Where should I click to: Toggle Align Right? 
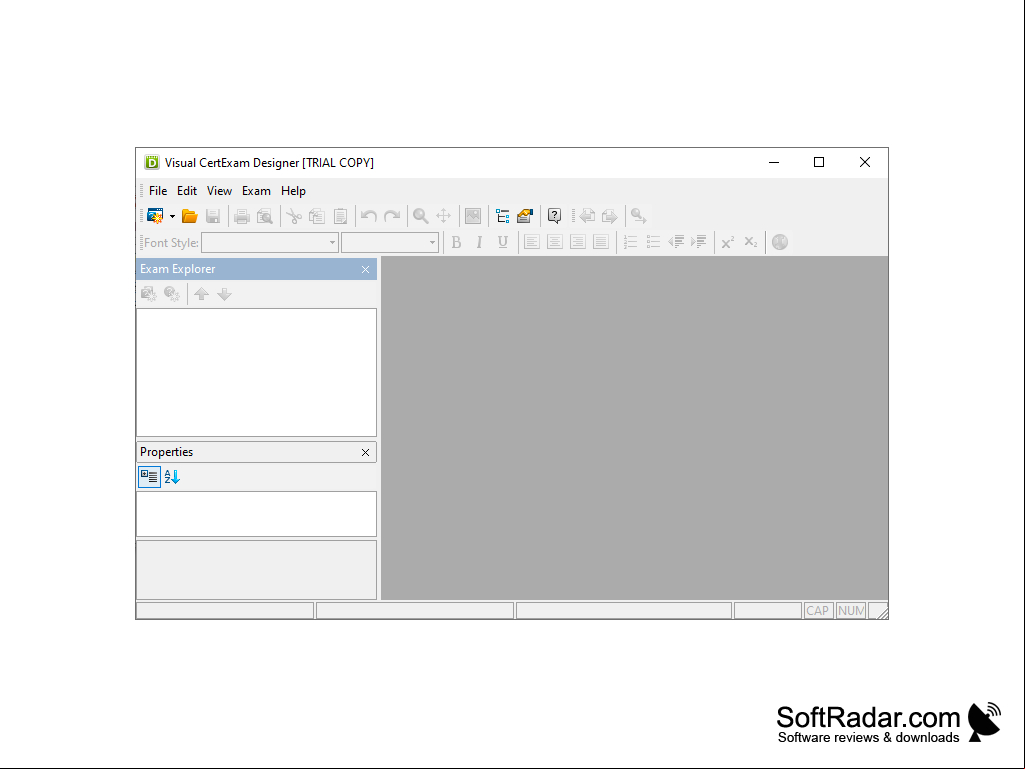click(577, 243)
